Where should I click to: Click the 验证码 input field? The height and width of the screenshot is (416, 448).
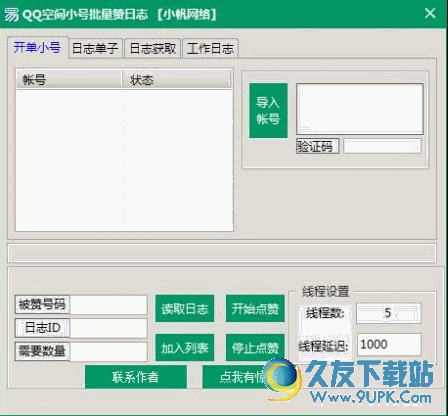(x=382, y=146)
